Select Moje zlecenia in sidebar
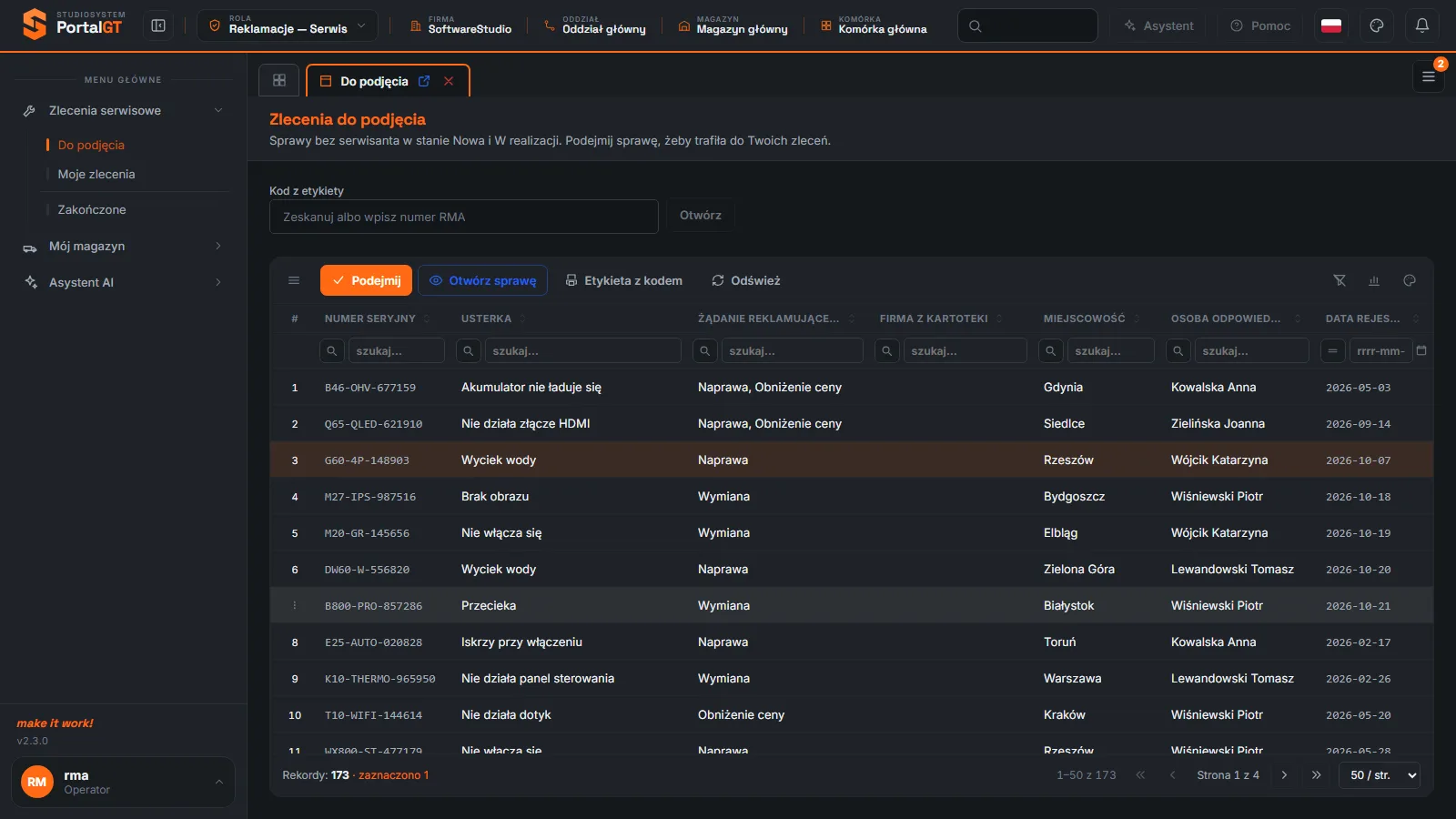 96,174
